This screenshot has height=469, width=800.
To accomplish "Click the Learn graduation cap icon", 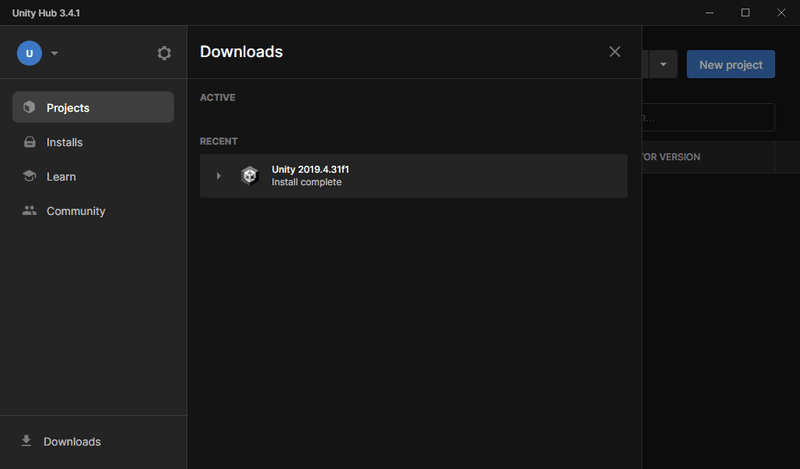I will tap(30, 176).
